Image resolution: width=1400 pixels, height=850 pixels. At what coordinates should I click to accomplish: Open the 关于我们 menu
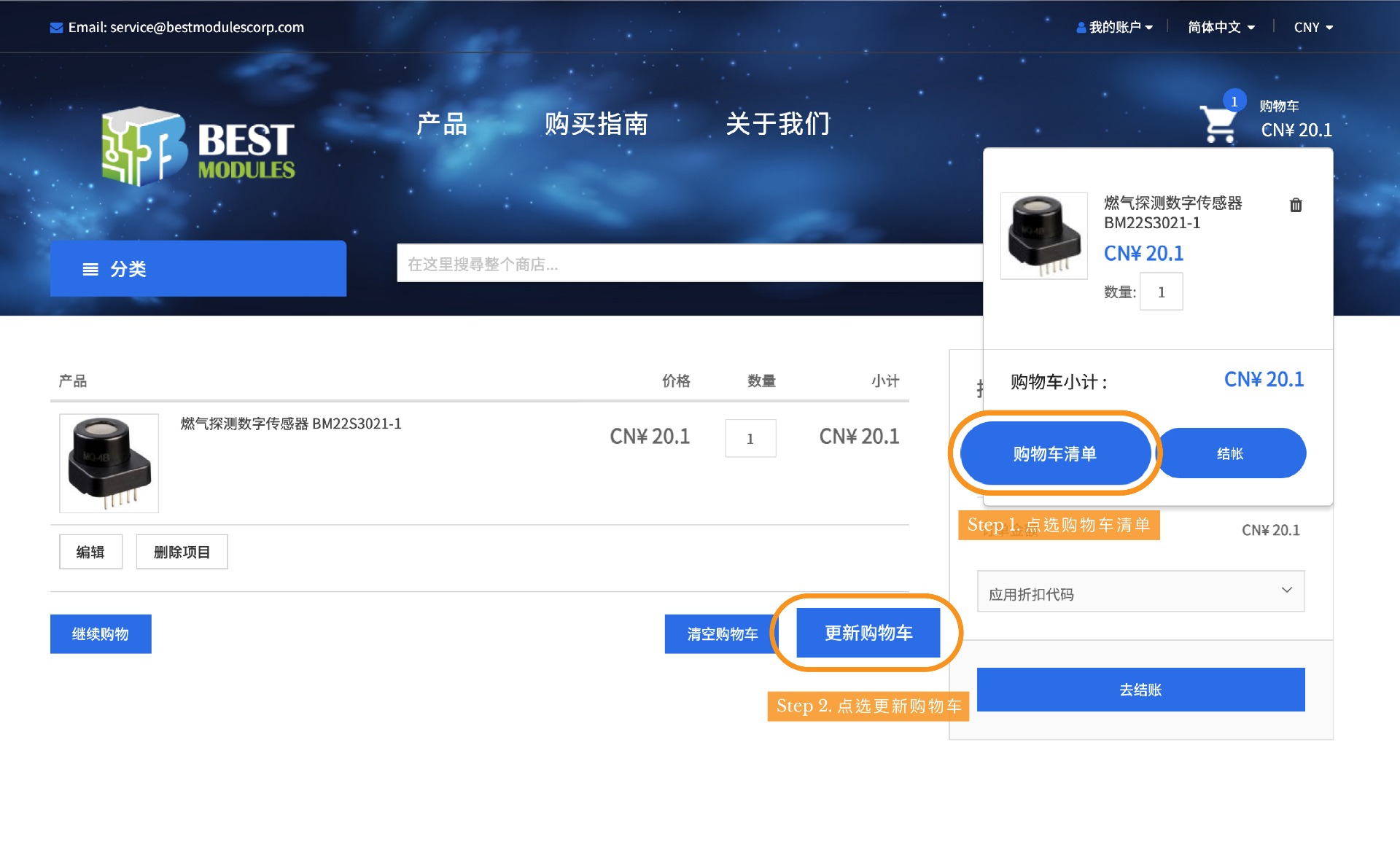(x=778, y=124)
